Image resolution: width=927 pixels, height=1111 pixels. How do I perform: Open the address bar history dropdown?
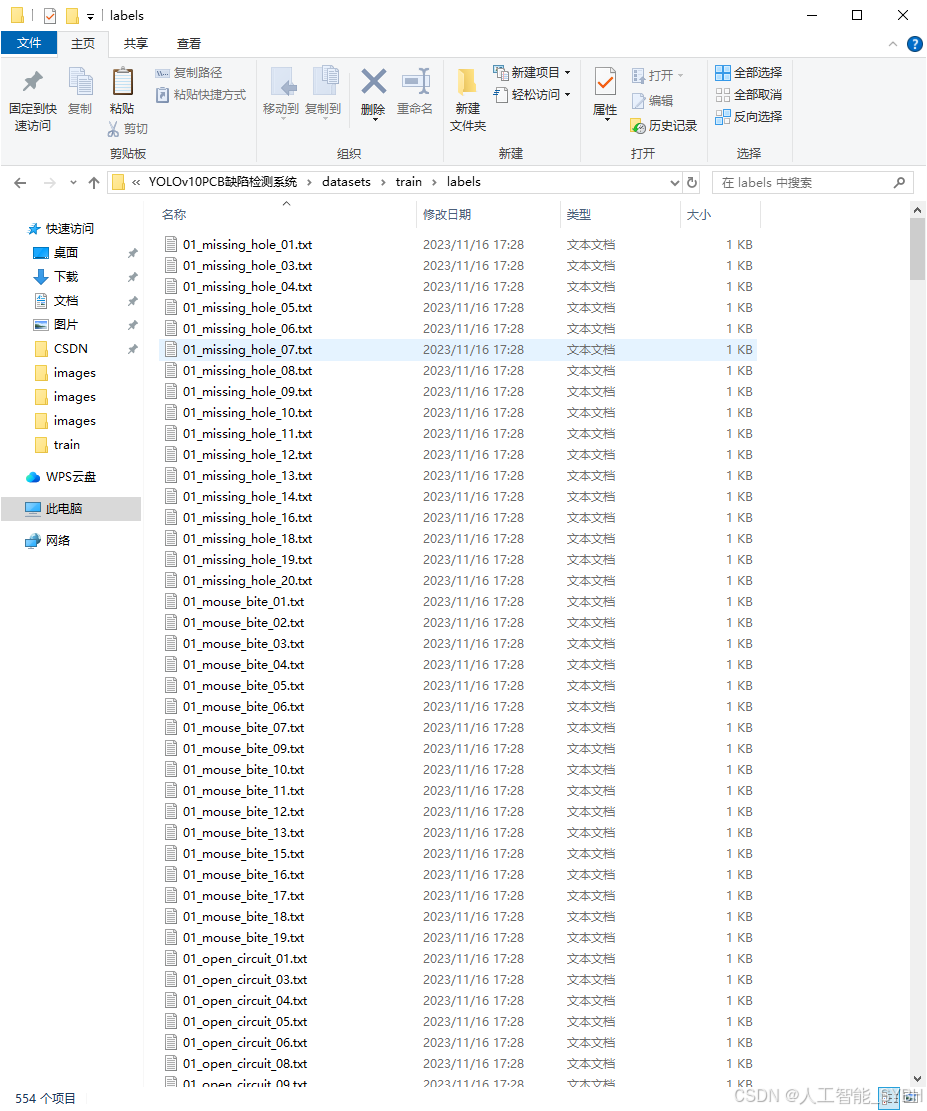pyautogui.click(x=673, y=182)
